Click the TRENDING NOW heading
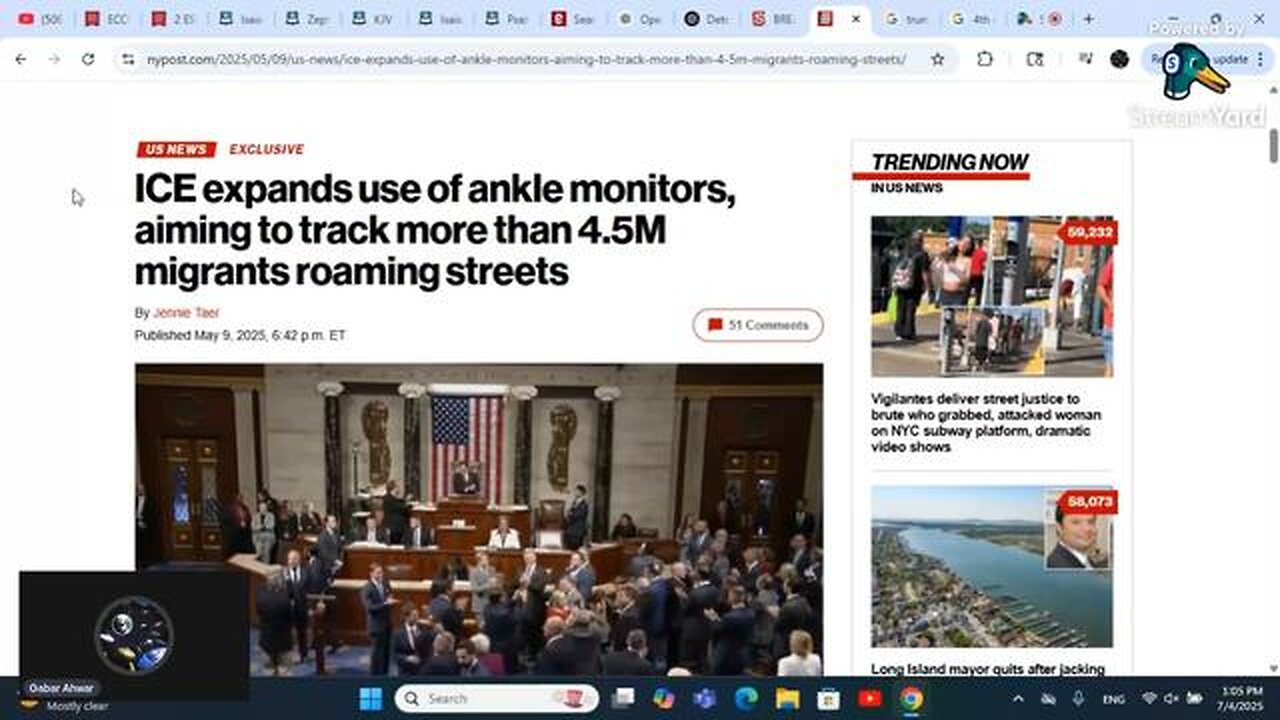The image size is (1280, 720). pos(949,162)
